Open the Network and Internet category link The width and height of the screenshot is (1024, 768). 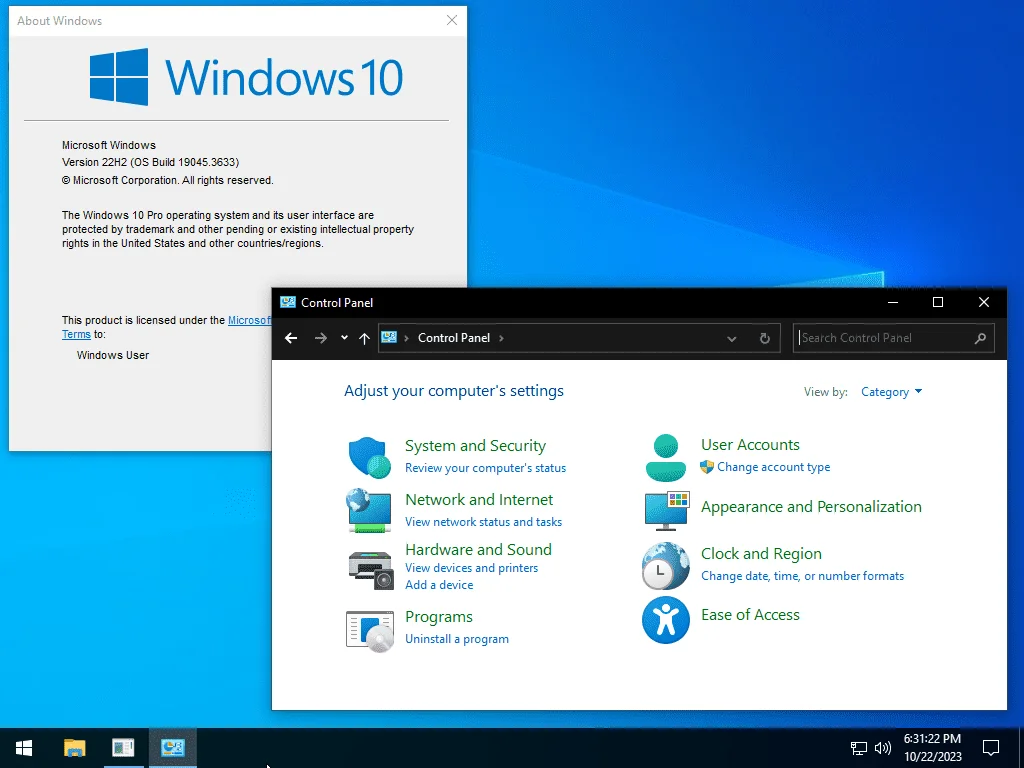click(479, 500)
